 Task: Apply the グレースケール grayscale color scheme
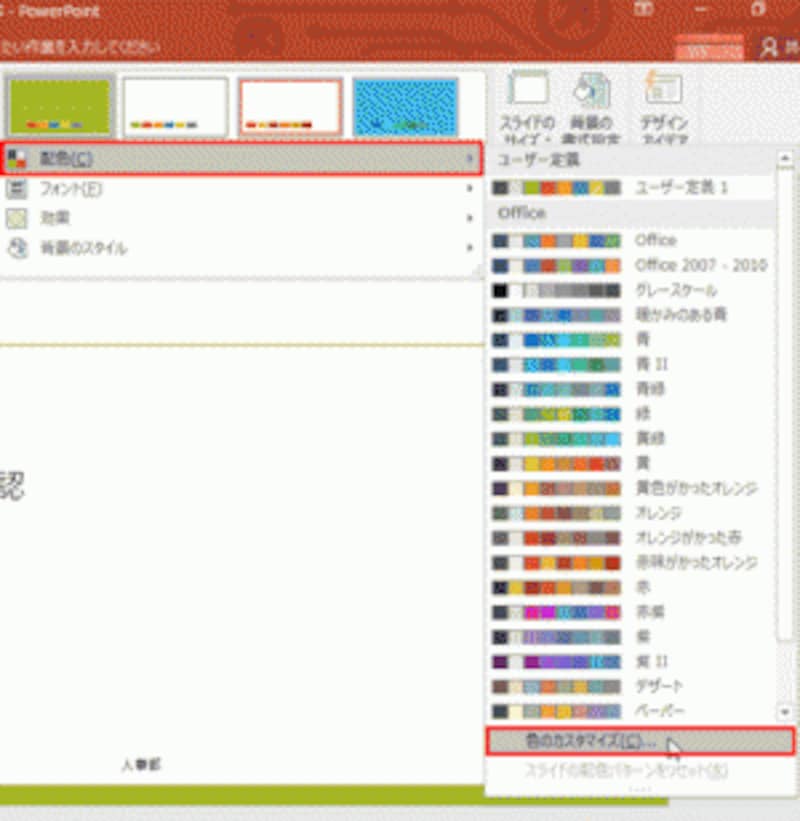[631, 290]
